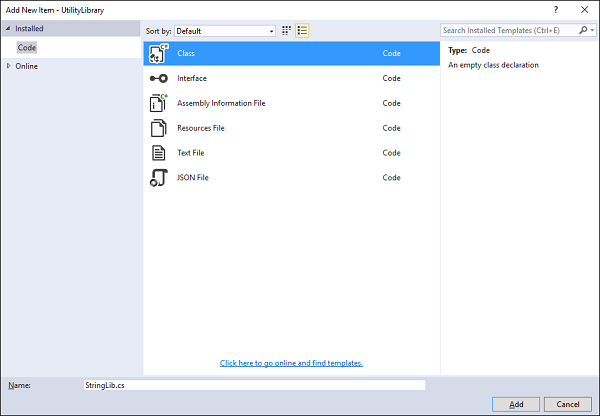Switch to small icons grid view
The image size is (600, 416).
287,31
